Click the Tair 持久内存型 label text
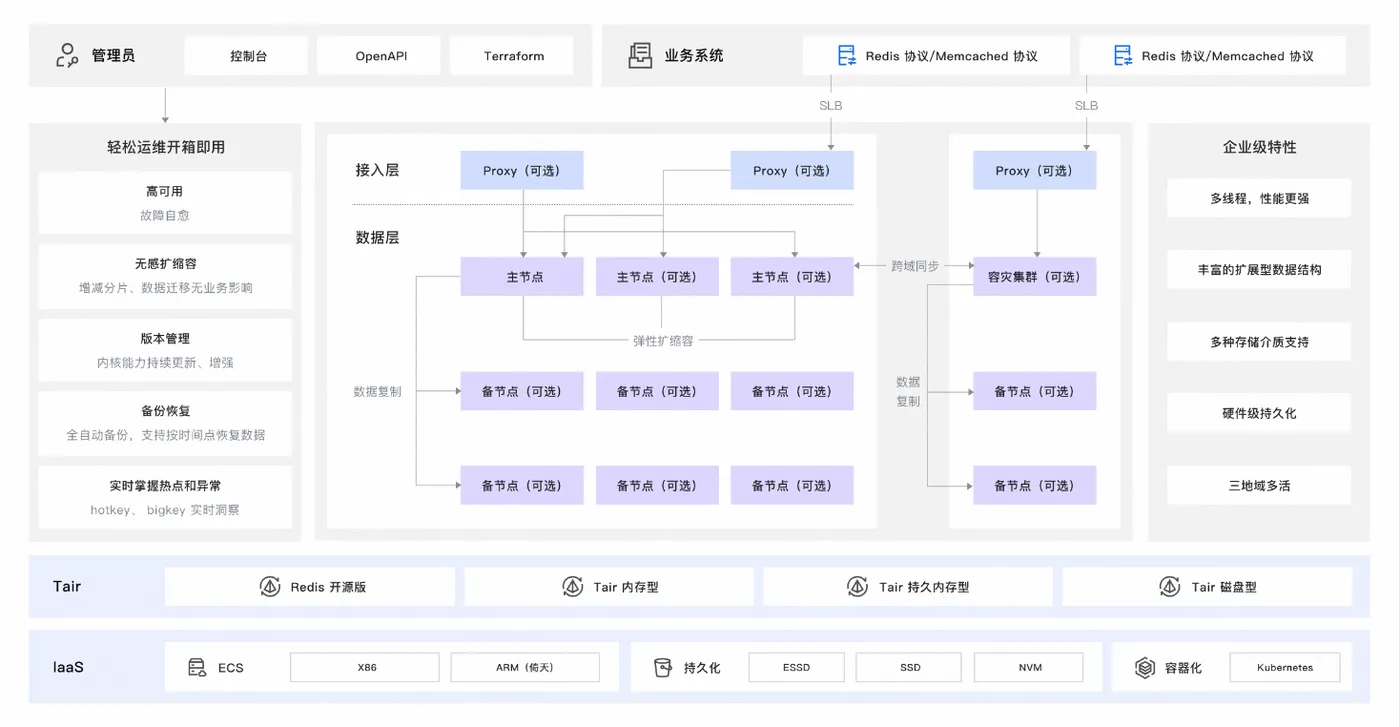Image resolution: width=1400 pixels, height=727 pixels. (x=924, y=587)
